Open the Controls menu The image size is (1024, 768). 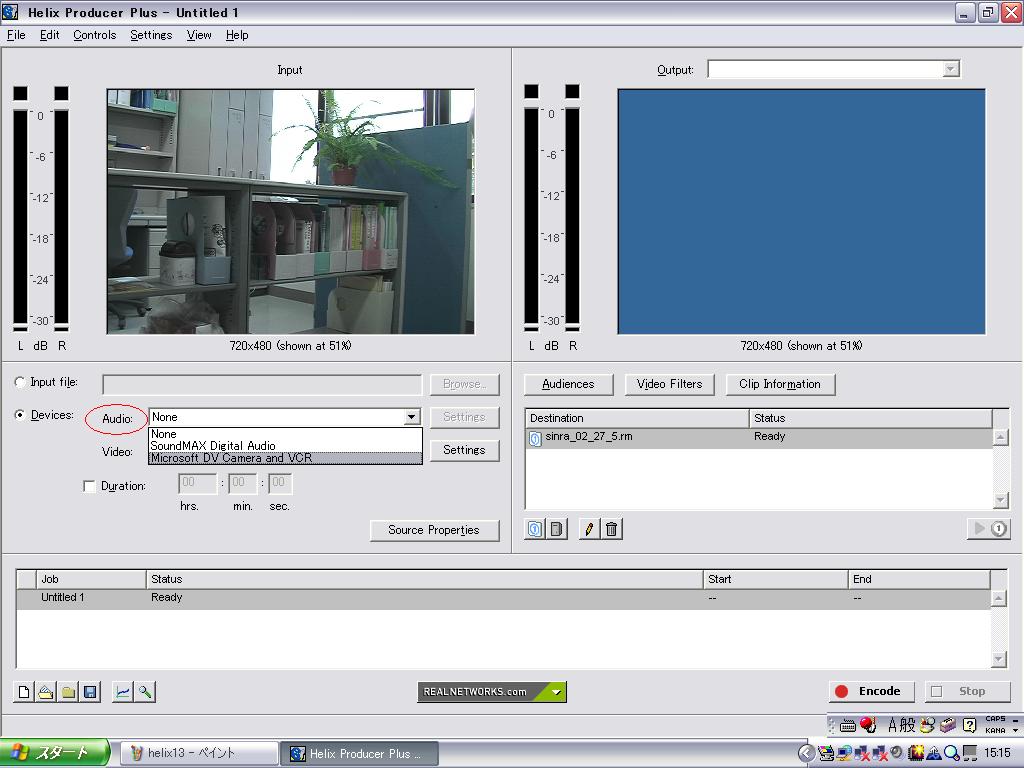click(95, 35)
